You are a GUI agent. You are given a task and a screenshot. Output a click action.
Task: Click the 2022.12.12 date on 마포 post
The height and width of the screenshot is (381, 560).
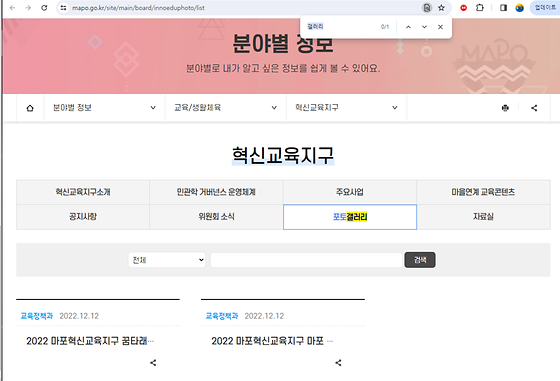(x=264, y=316)
